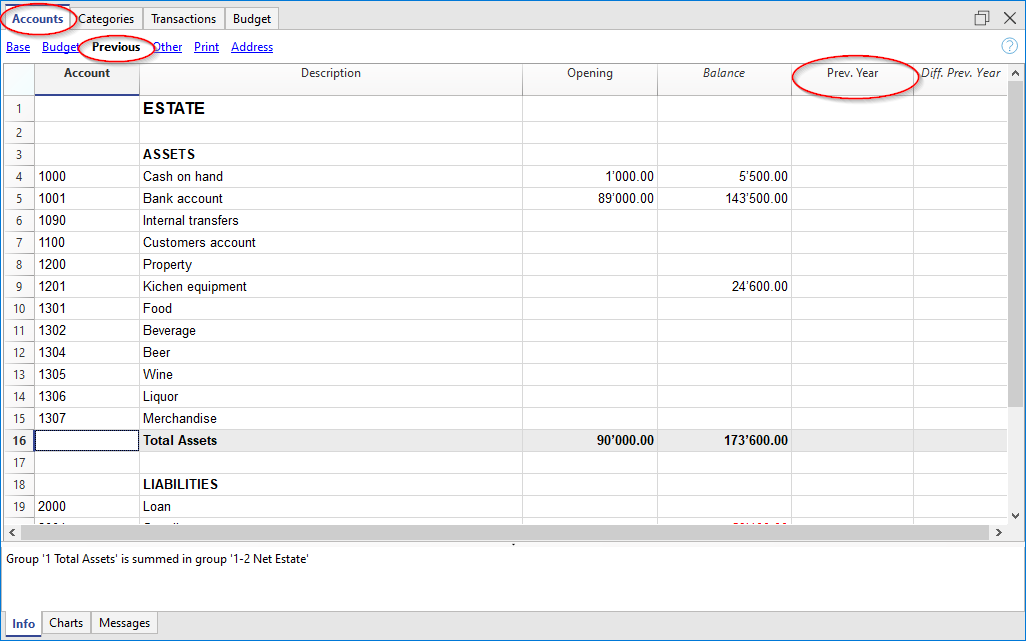1026x641 pixels.
Task: Switch to the Categories tab
Action: click(x=106, y=19)
